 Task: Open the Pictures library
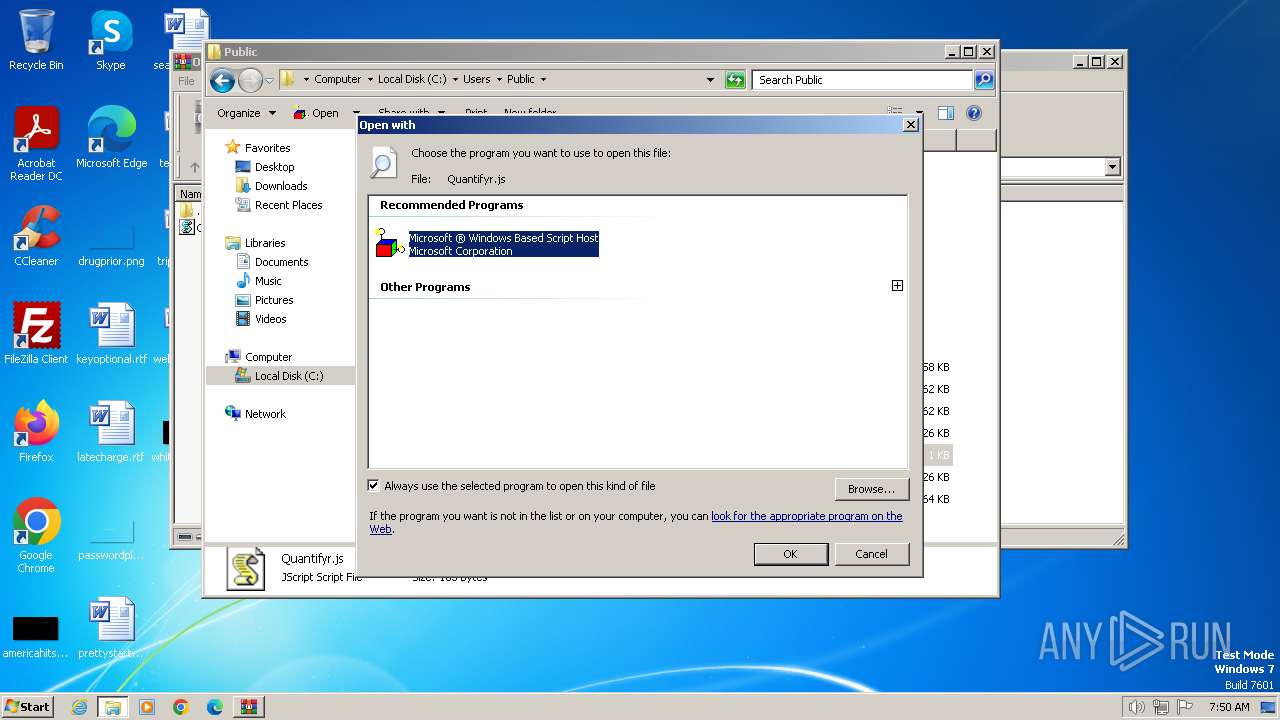pos(274,300)
